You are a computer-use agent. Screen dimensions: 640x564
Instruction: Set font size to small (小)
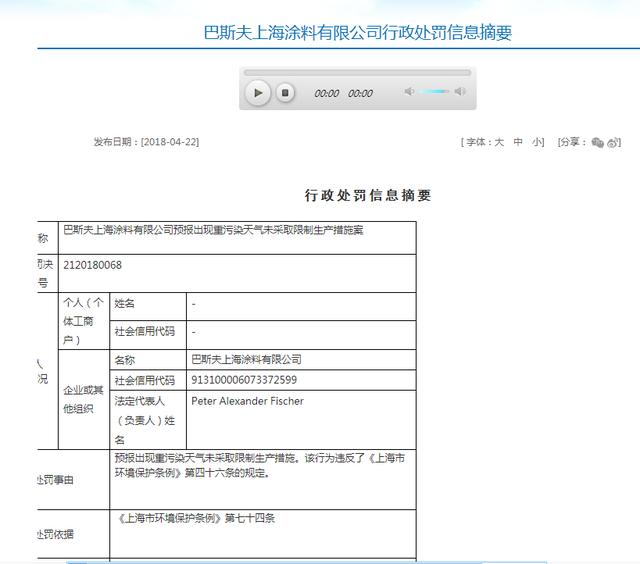click(x=537, y=142)
